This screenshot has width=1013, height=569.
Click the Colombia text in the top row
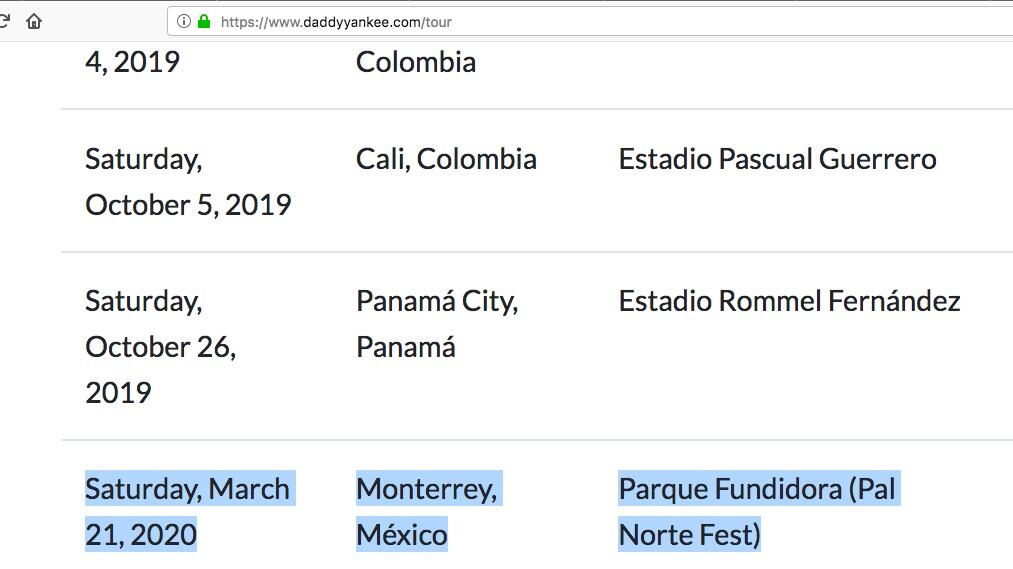[x=416, y=62]
